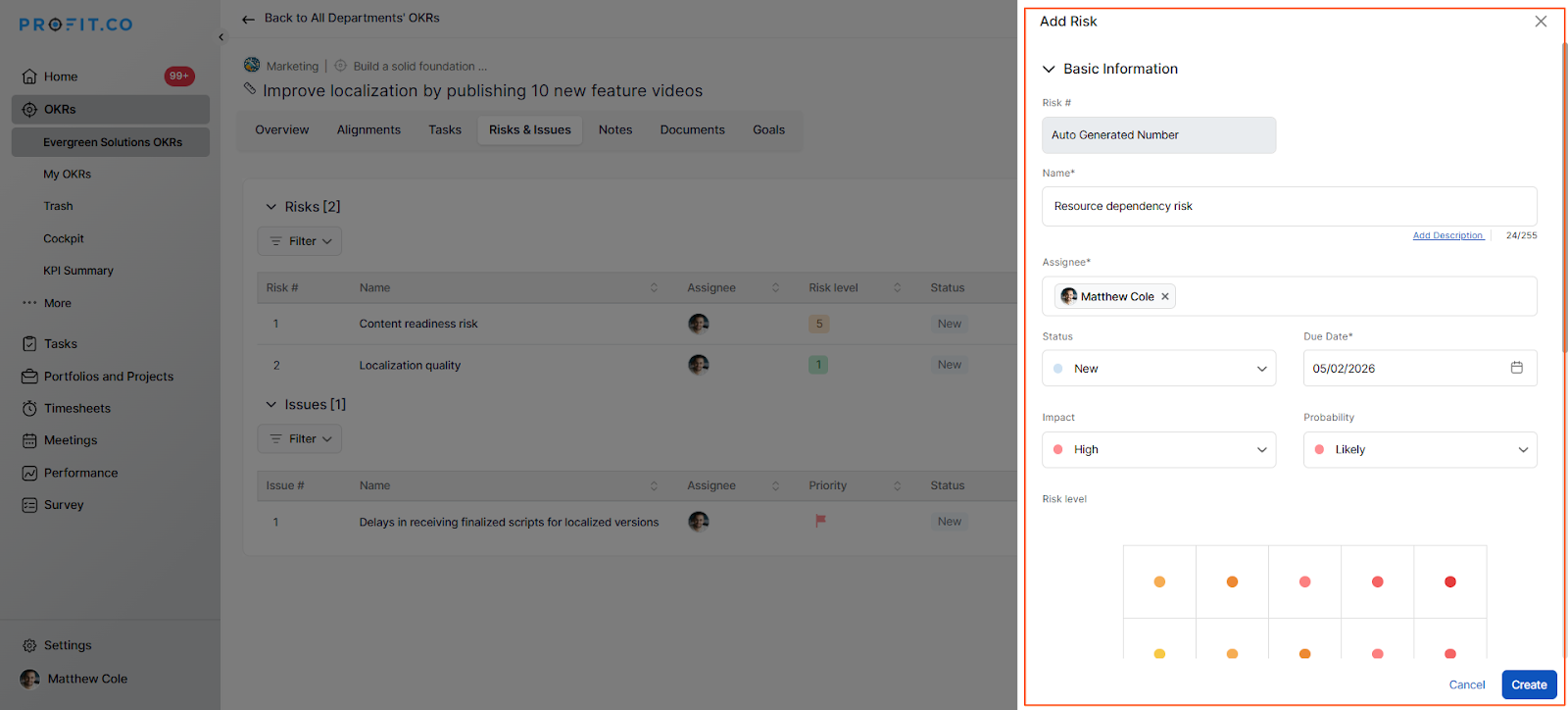Open Timesheets via its clock icon
The image size is (1568, 710).
[x=29, y=409]
